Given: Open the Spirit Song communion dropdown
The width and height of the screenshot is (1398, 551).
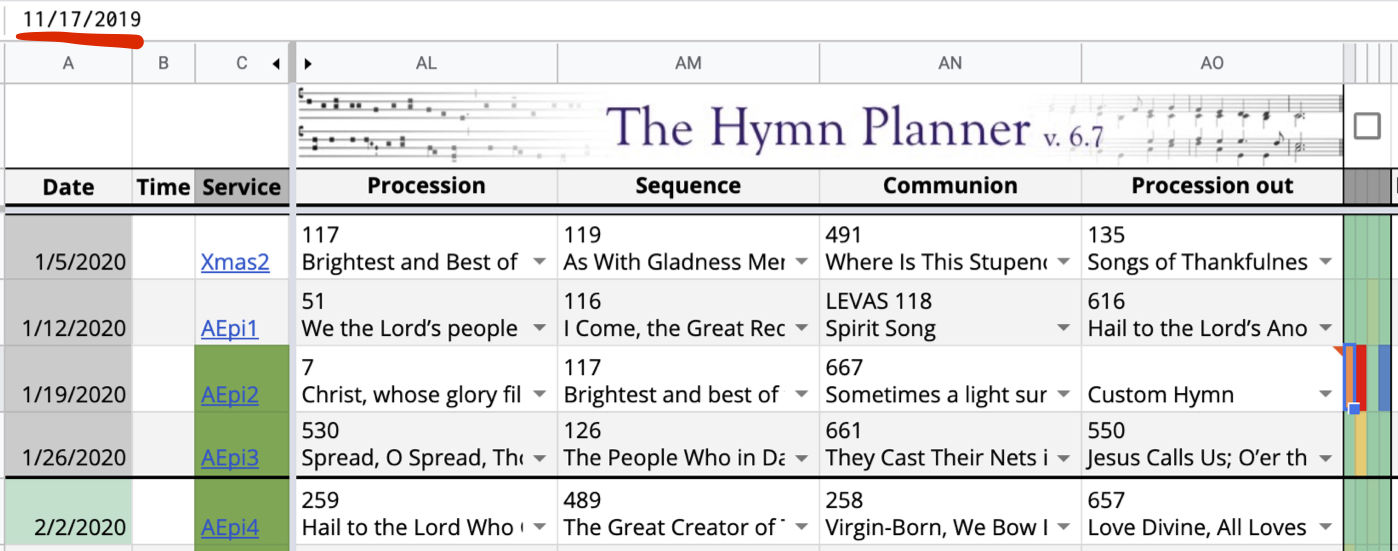Looking at the screenshot, I should tap(1063, 329).
